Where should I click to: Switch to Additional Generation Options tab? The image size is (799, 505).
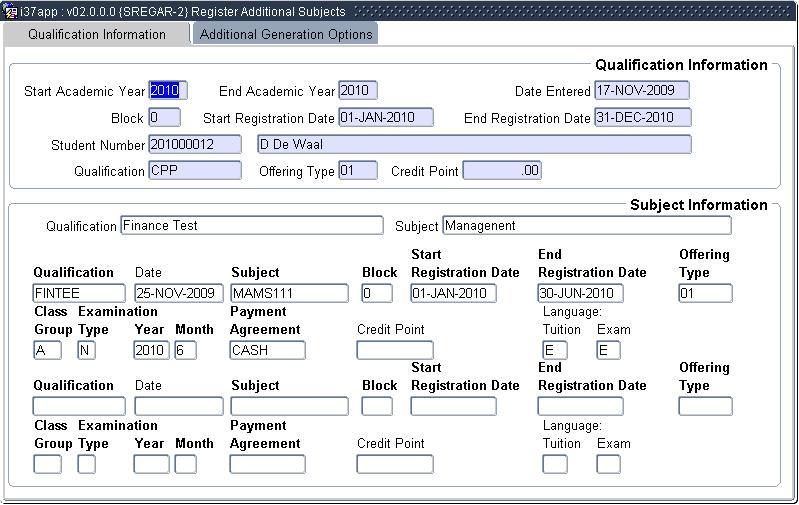click(x=286, y=34)
